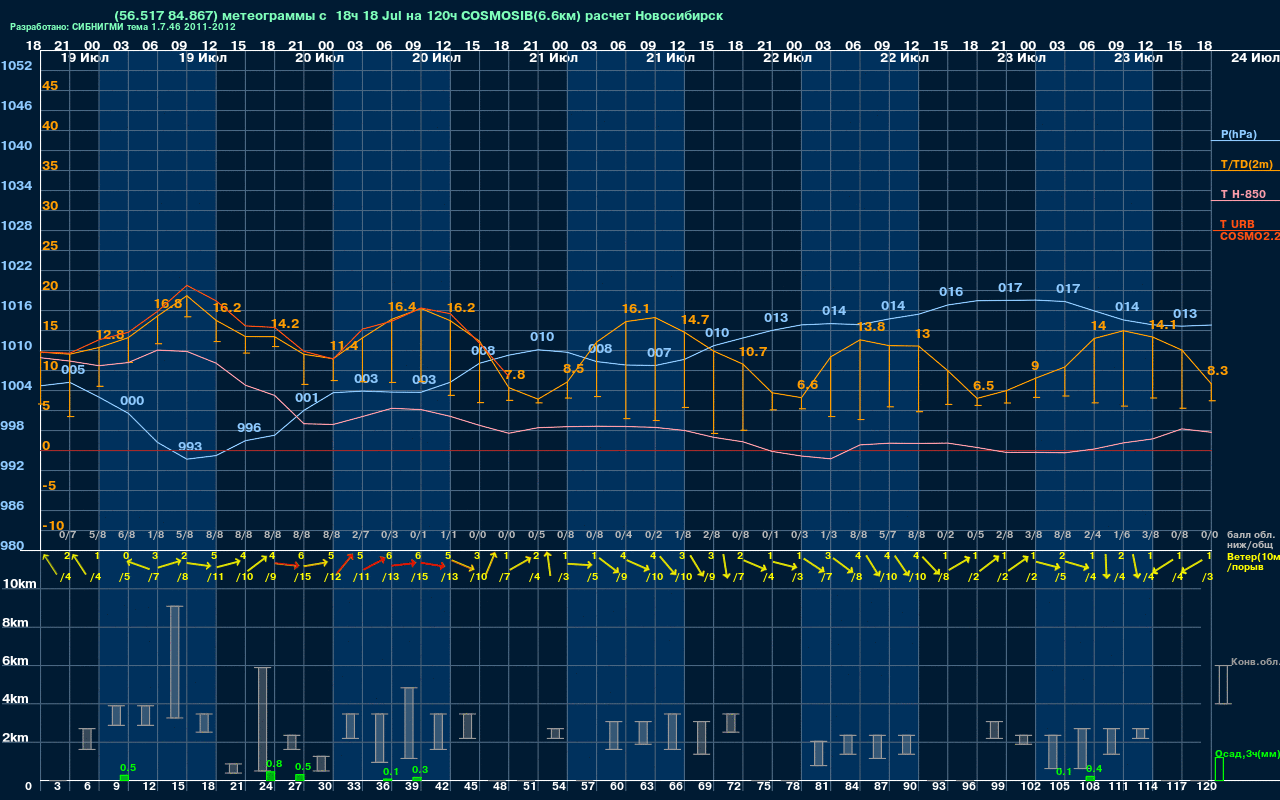Click the temperature value 6.5
Viewport: 1280px width, 800px height.
pos(983,385)
